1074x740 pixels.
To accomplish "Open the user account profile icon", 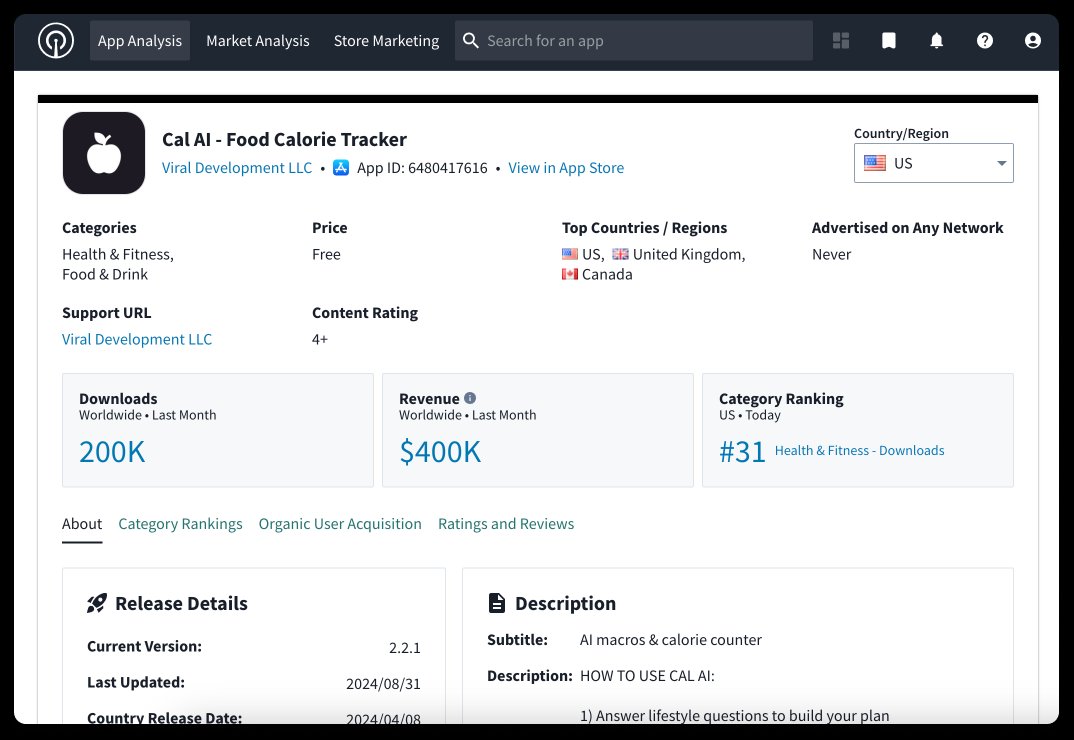I will pyautogui.click(x=1033, y=41).
